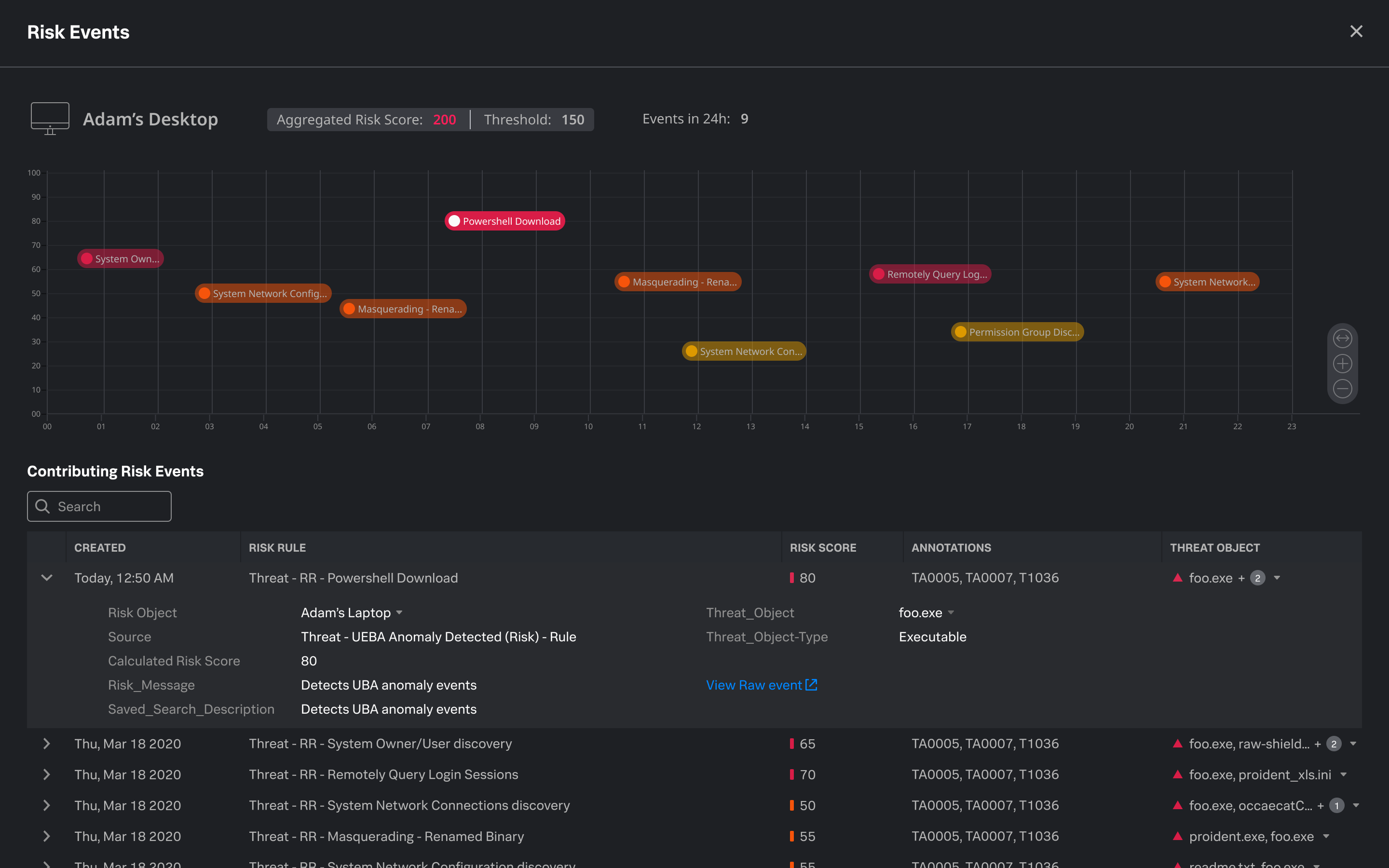
Task: Zoom in the timeline with plus icon
Action: pyautogui.click(x=1342, y=364)
